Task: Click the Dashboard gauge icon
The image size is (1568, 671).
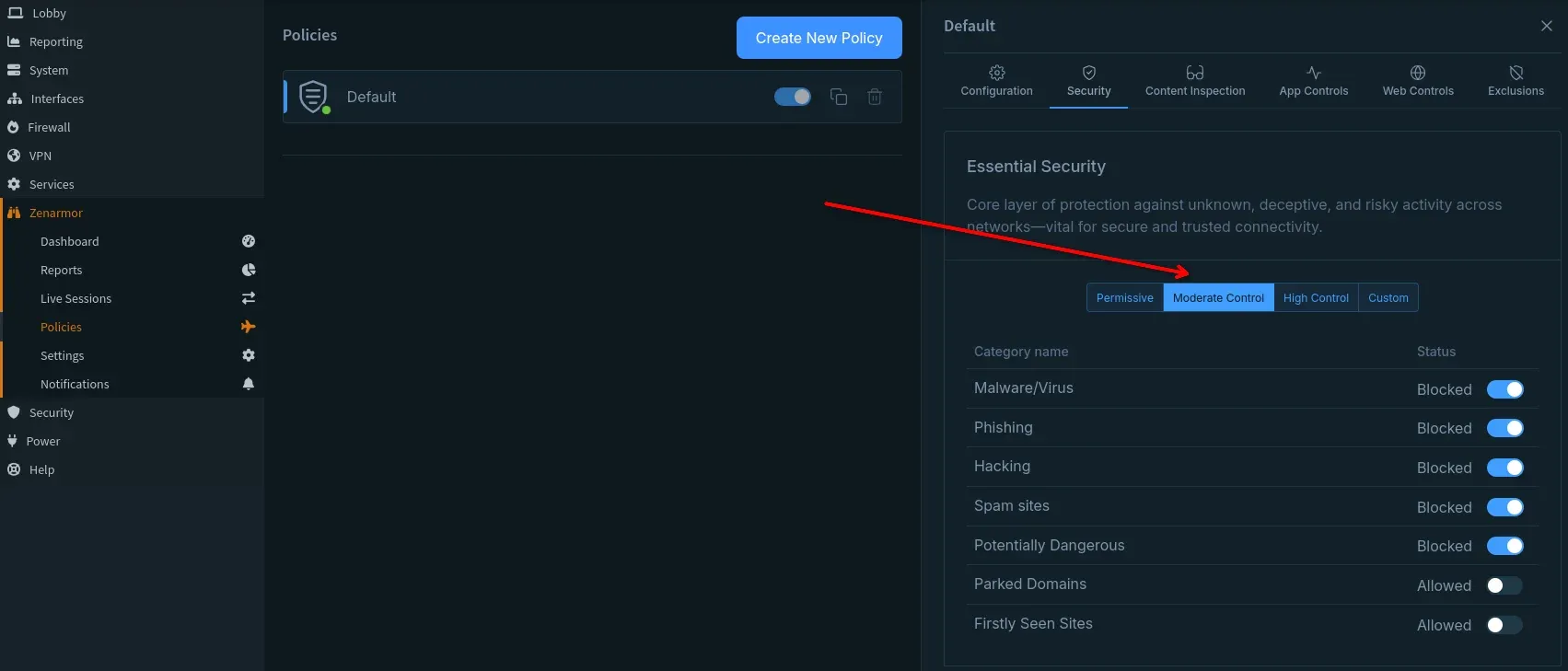Action: coord(249,241)
